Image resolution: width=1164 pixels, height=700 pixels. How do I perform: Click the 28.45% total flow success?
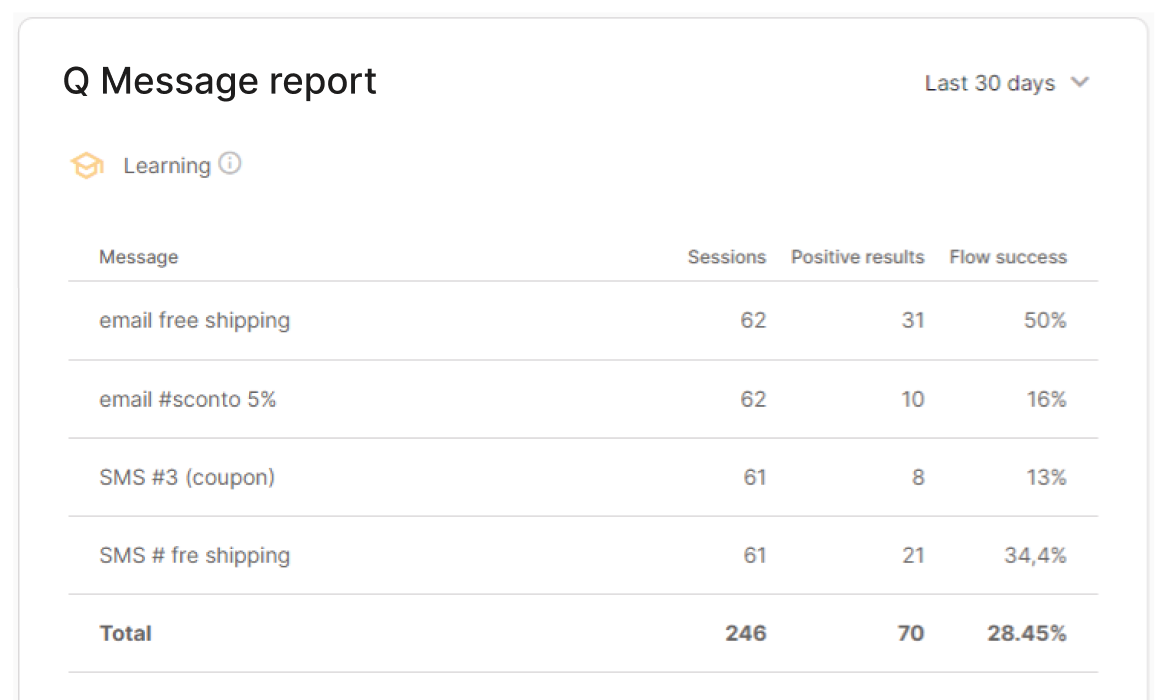tap(1027, 633)
